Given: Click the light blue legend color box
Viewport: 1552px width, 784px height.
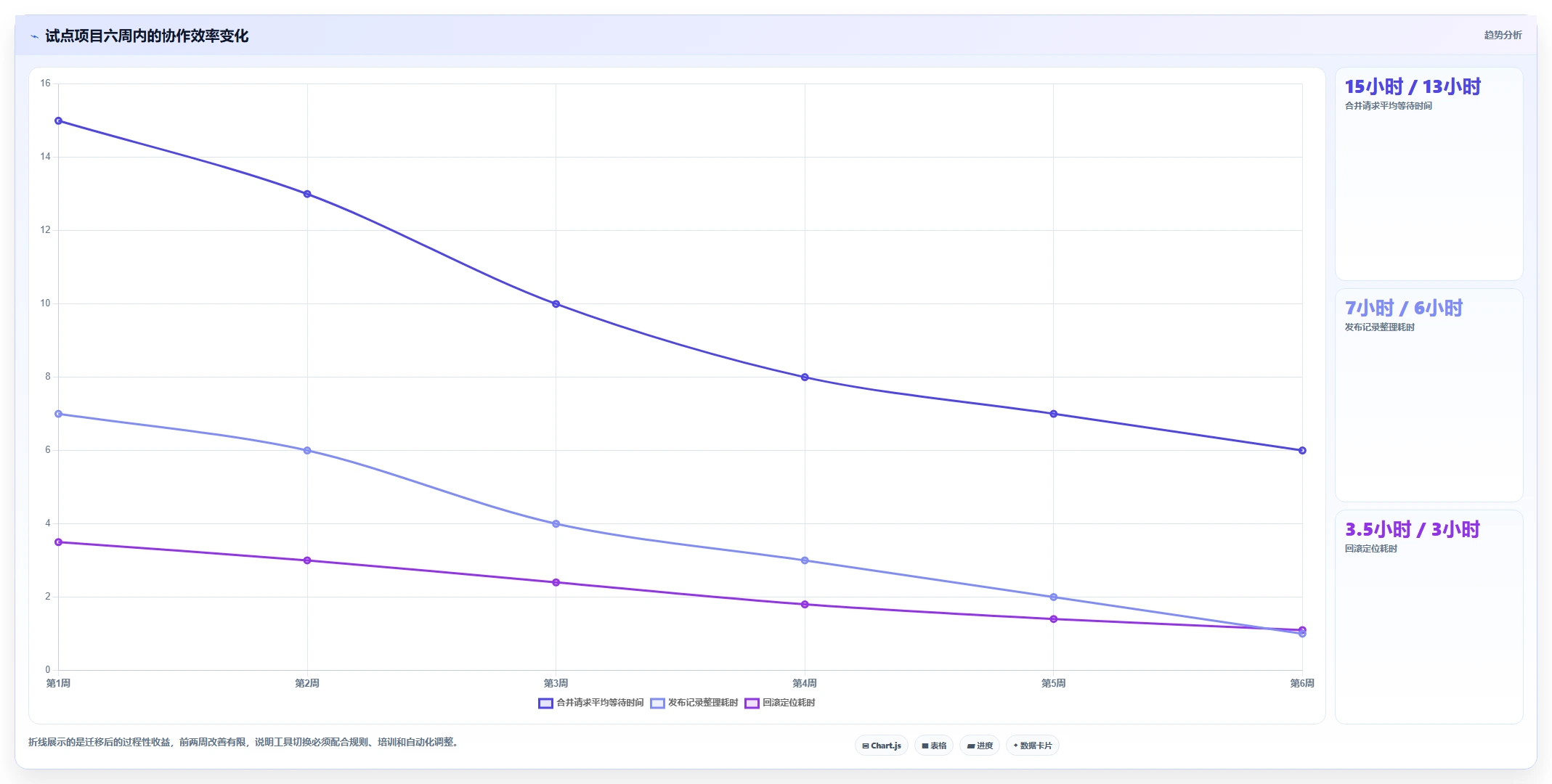Looking at the screenshot, I should click(657, 703).
